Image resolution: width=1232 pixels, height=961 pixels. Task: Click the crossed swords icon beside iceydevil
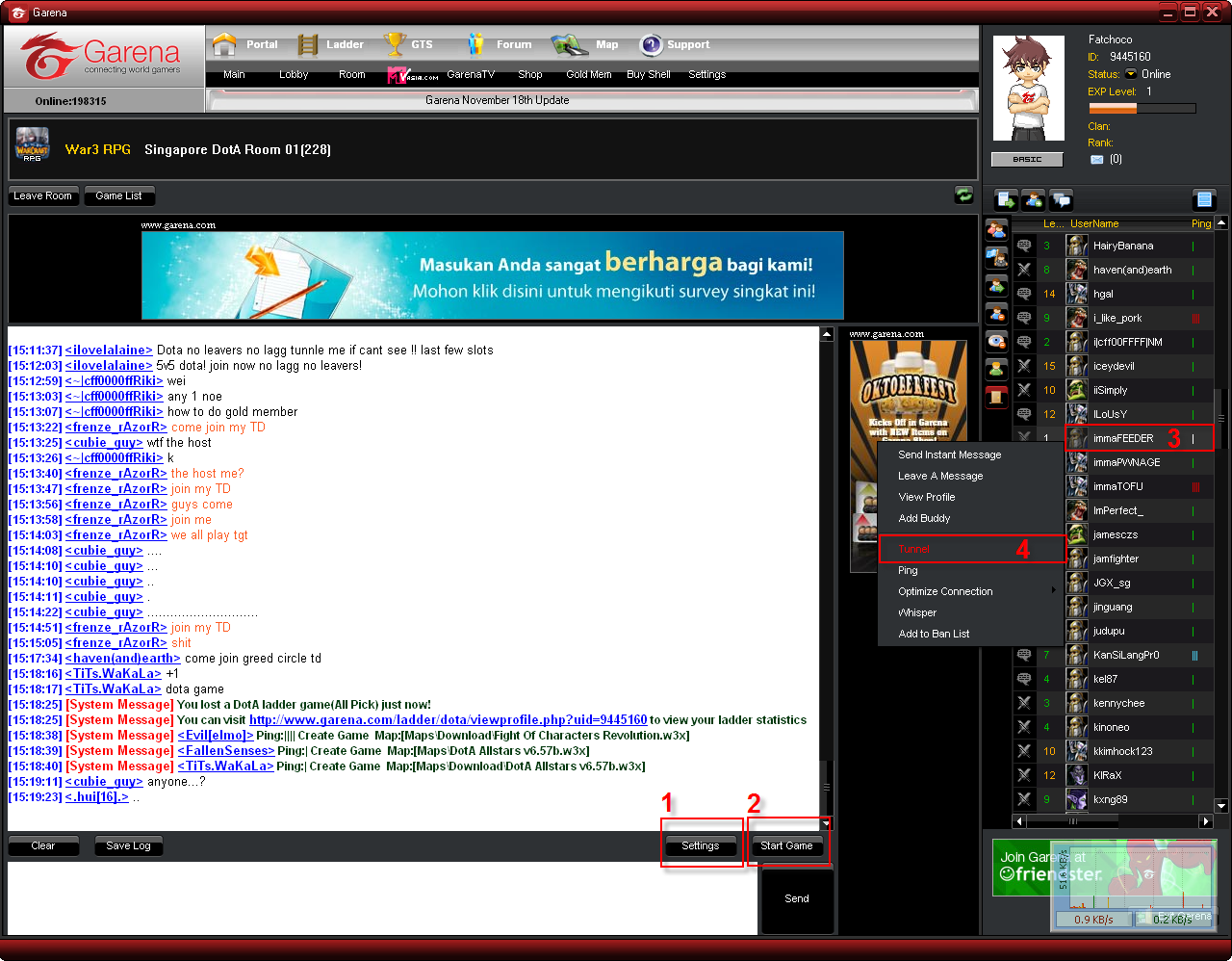1024,366
